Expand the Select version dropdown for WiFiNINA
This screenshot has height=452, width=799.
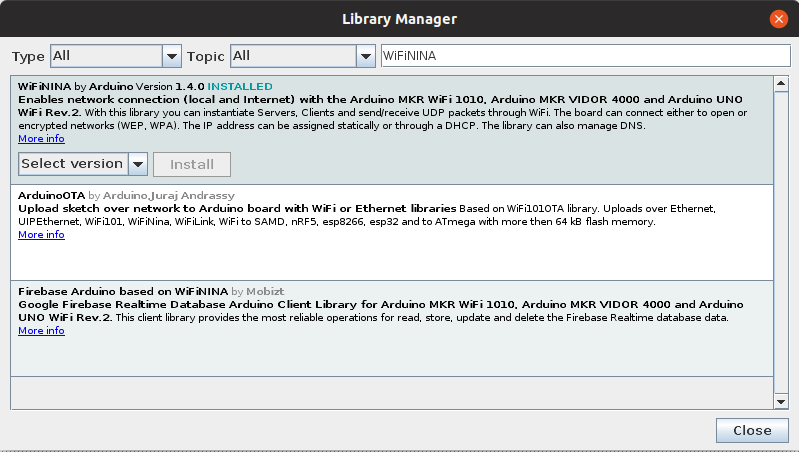83,164
